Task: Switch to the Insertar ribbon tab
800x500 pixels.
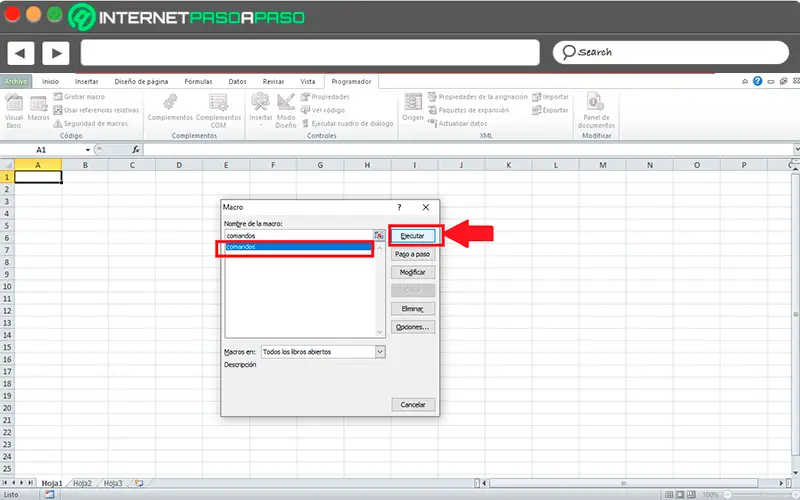Action: tap(87, 81)
